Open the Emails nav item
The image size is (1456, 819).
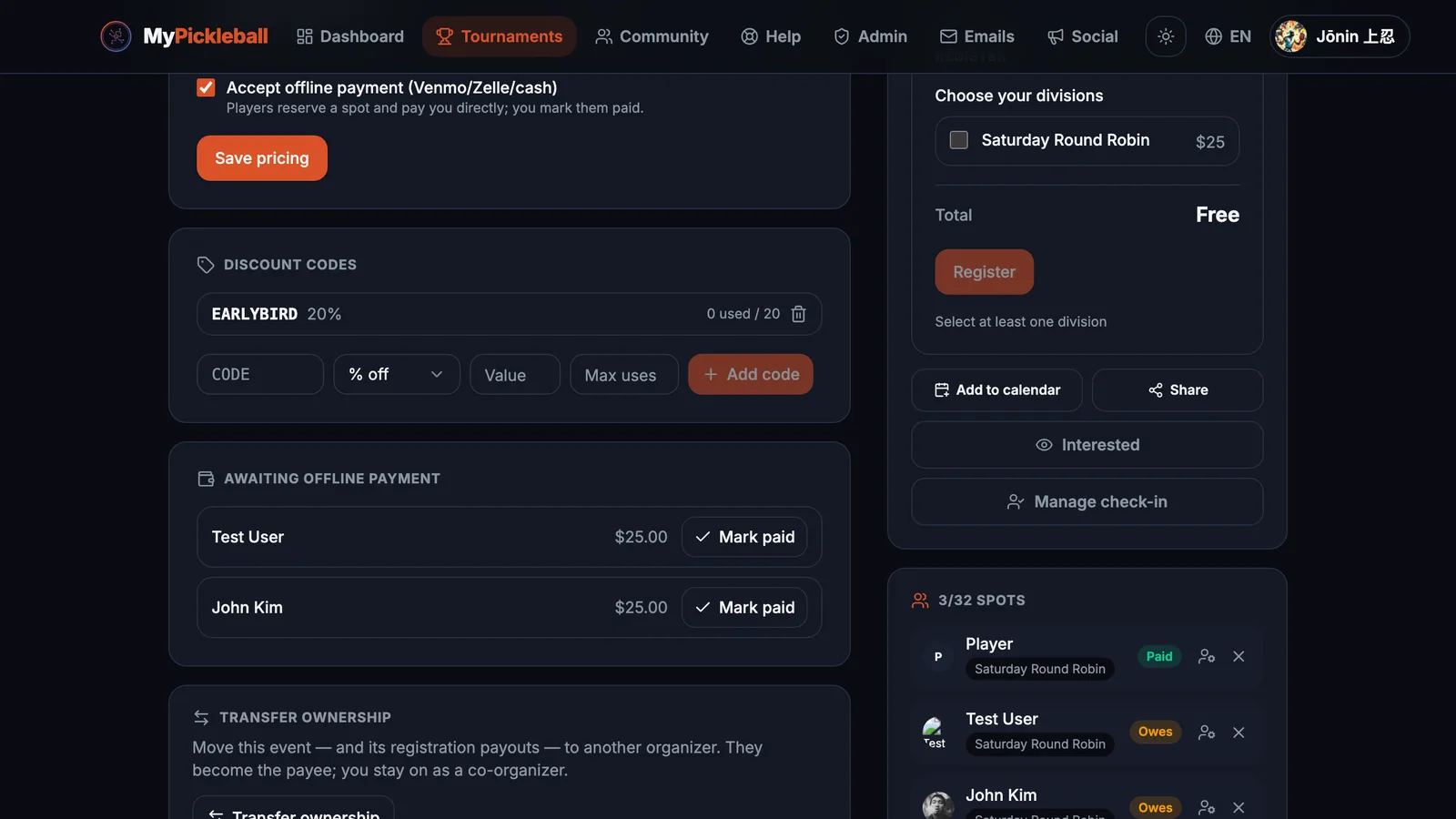click(x=976, y=36)
